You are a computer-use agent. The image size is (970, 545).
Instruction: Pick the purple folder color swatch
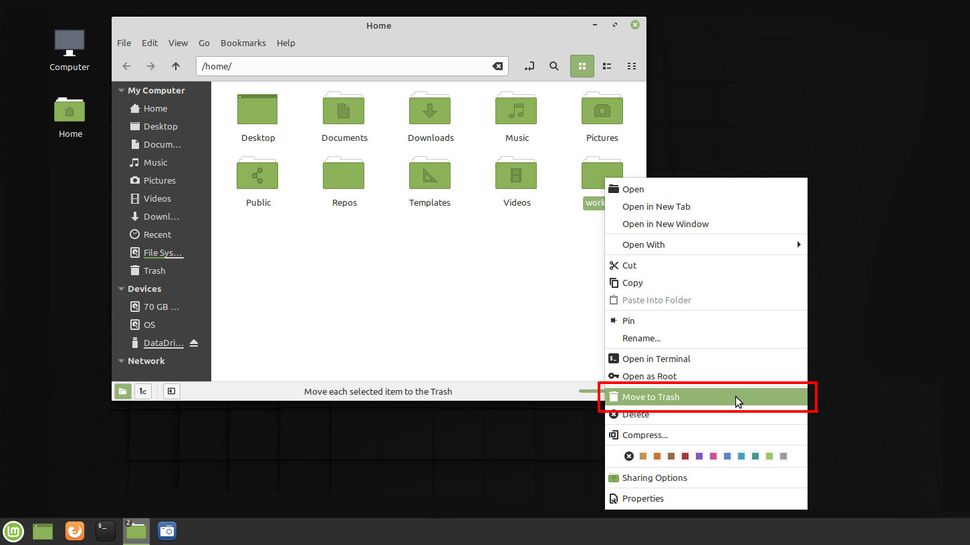699,456
